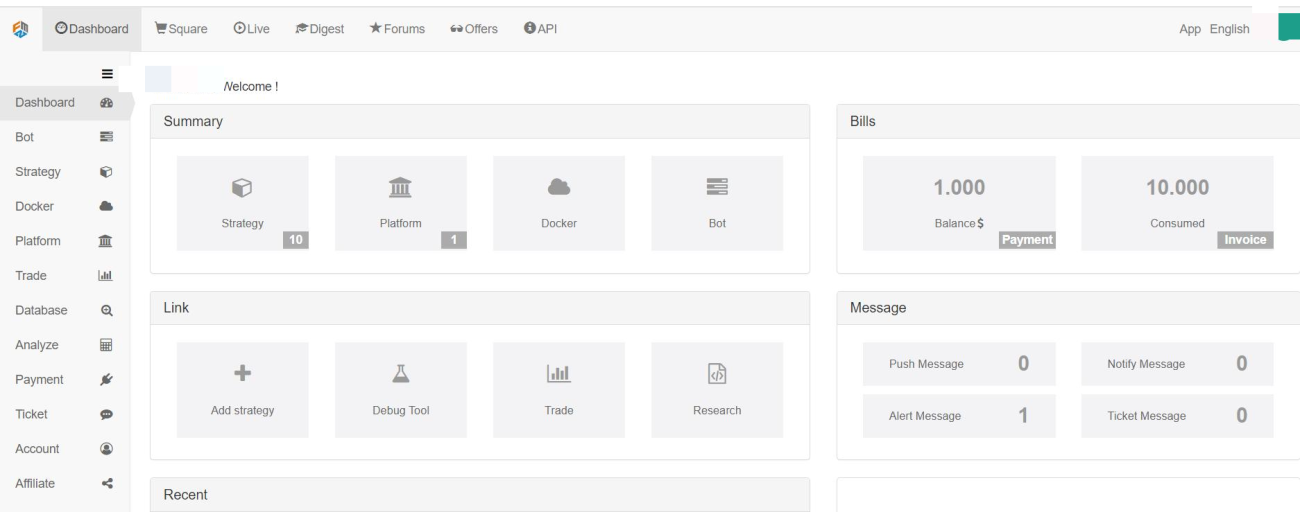Click the Dashboard gauge sidebar icon
Viewport: 1300px width, 512px height.
(107, 103)
